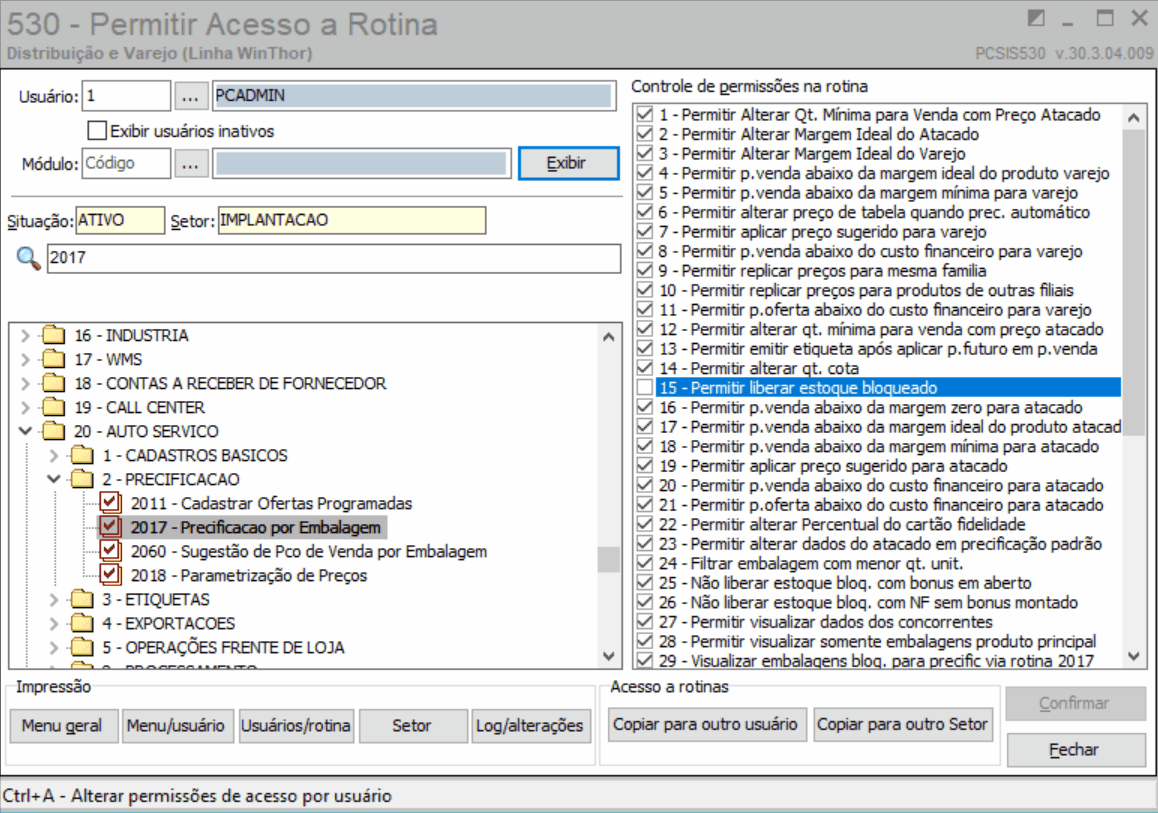
Task: Select 24 - Filtrar embalagem com menor qt. unit.
Action: pyautogui.click(x=811, y=563)
